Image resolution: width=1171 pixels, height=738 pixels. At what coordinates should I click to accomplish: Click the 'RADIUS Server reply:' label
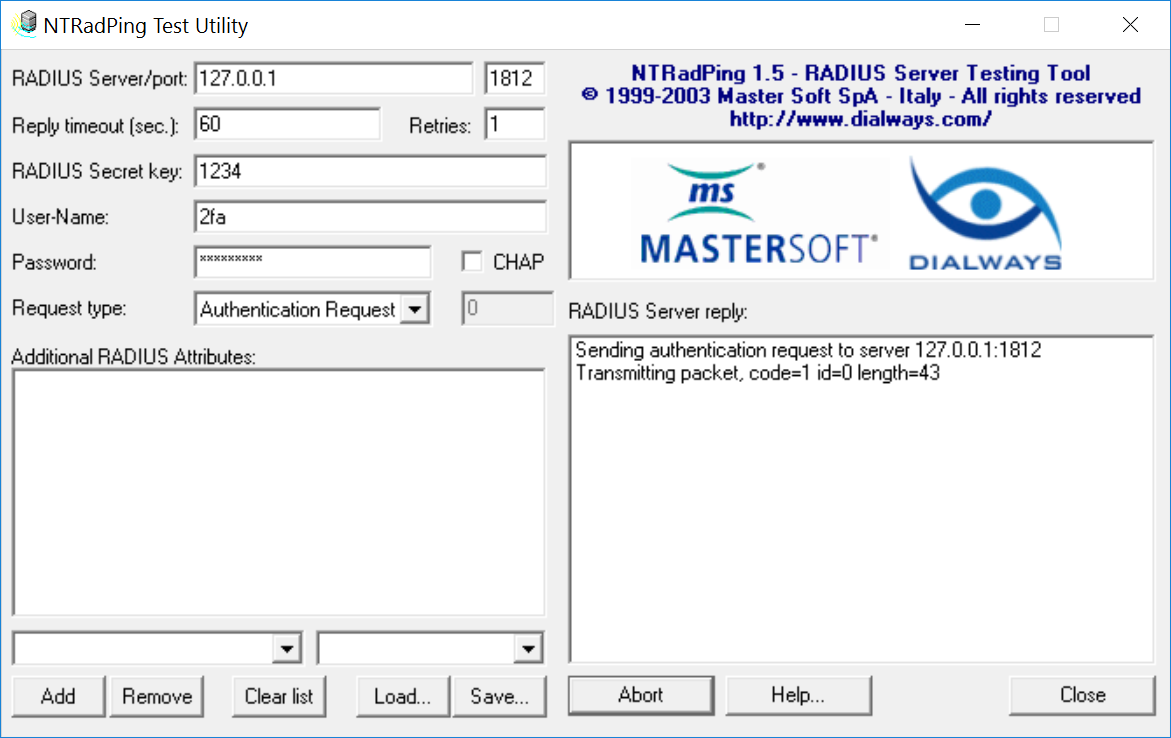[657, 311]
